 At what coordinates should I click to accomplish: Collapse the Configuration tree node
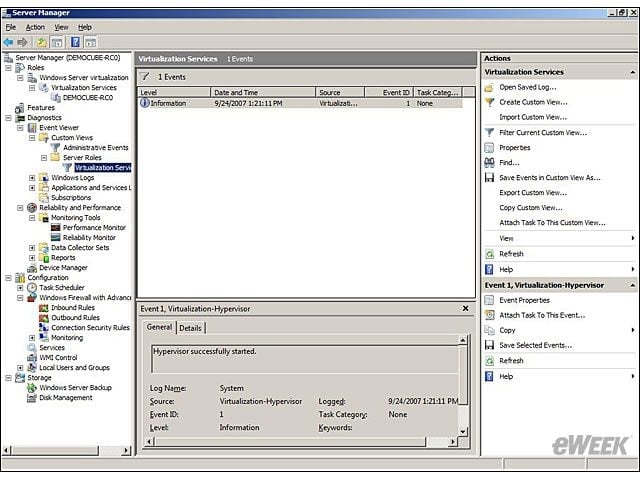click(8, 278)
